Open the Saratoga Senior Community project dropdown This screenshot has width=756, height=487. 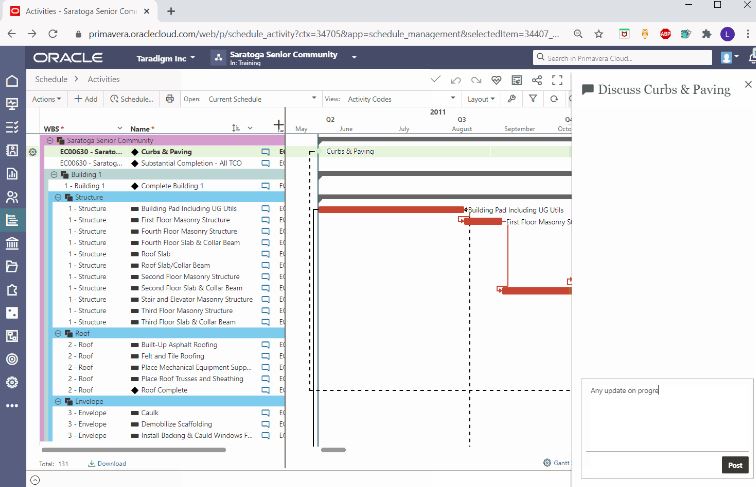click(x=353, y=57)
